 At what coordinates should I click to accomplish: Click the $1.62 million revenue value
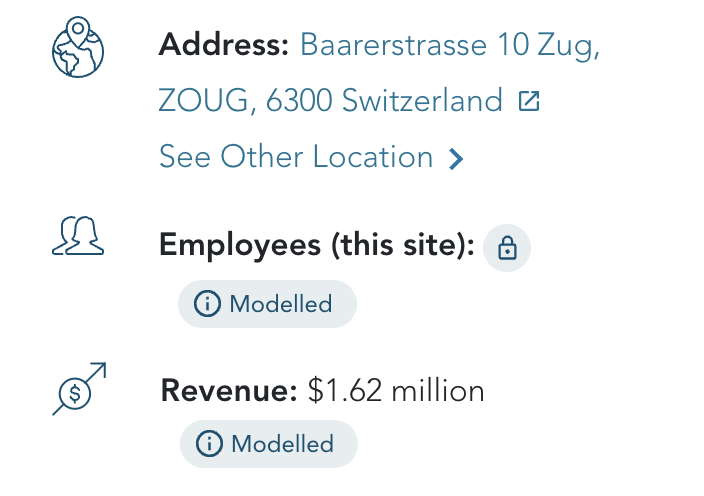[x=396, y=391]
